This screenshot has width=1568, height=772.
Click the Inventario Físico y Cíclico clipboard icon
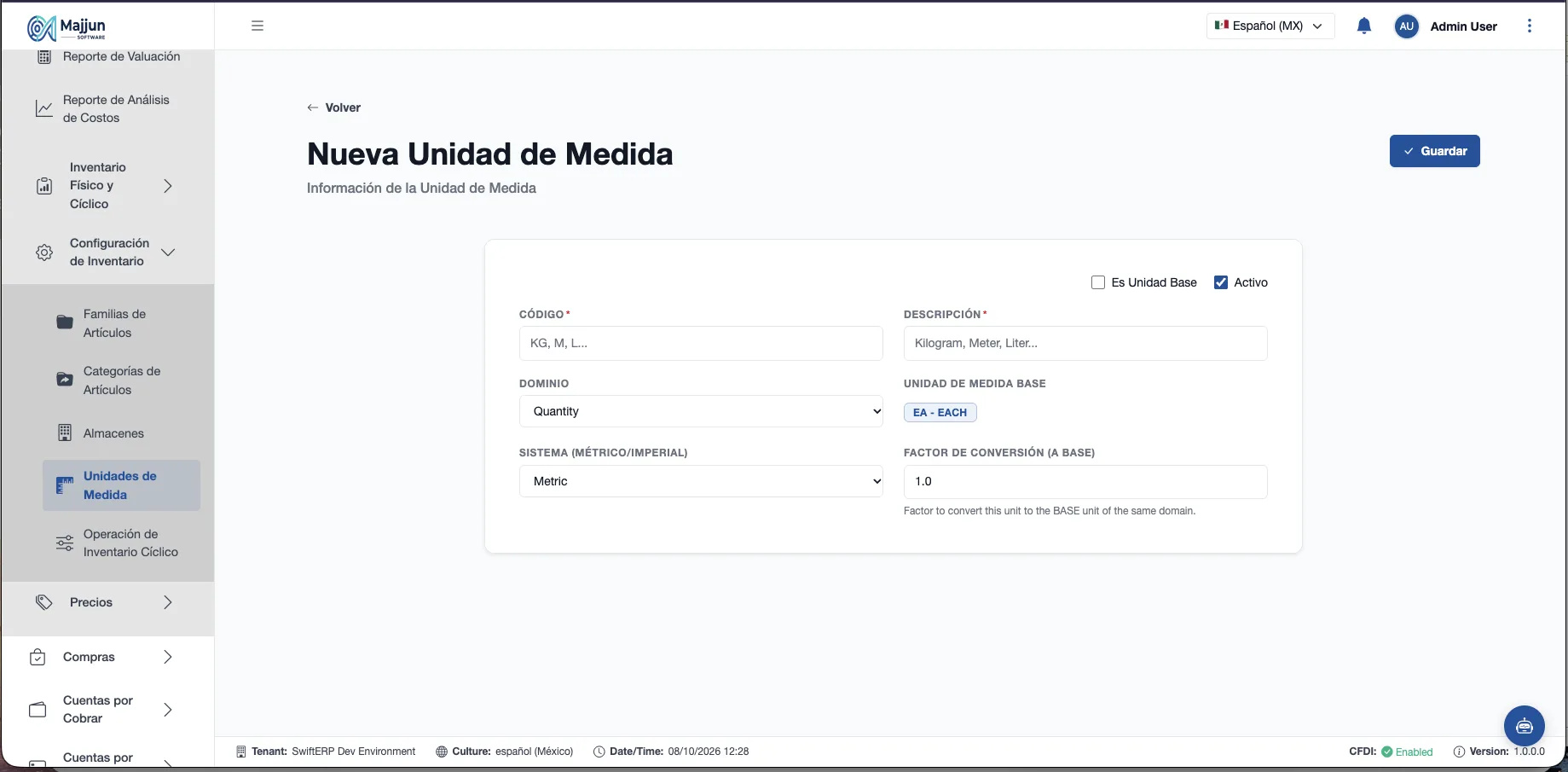[44, 186]
